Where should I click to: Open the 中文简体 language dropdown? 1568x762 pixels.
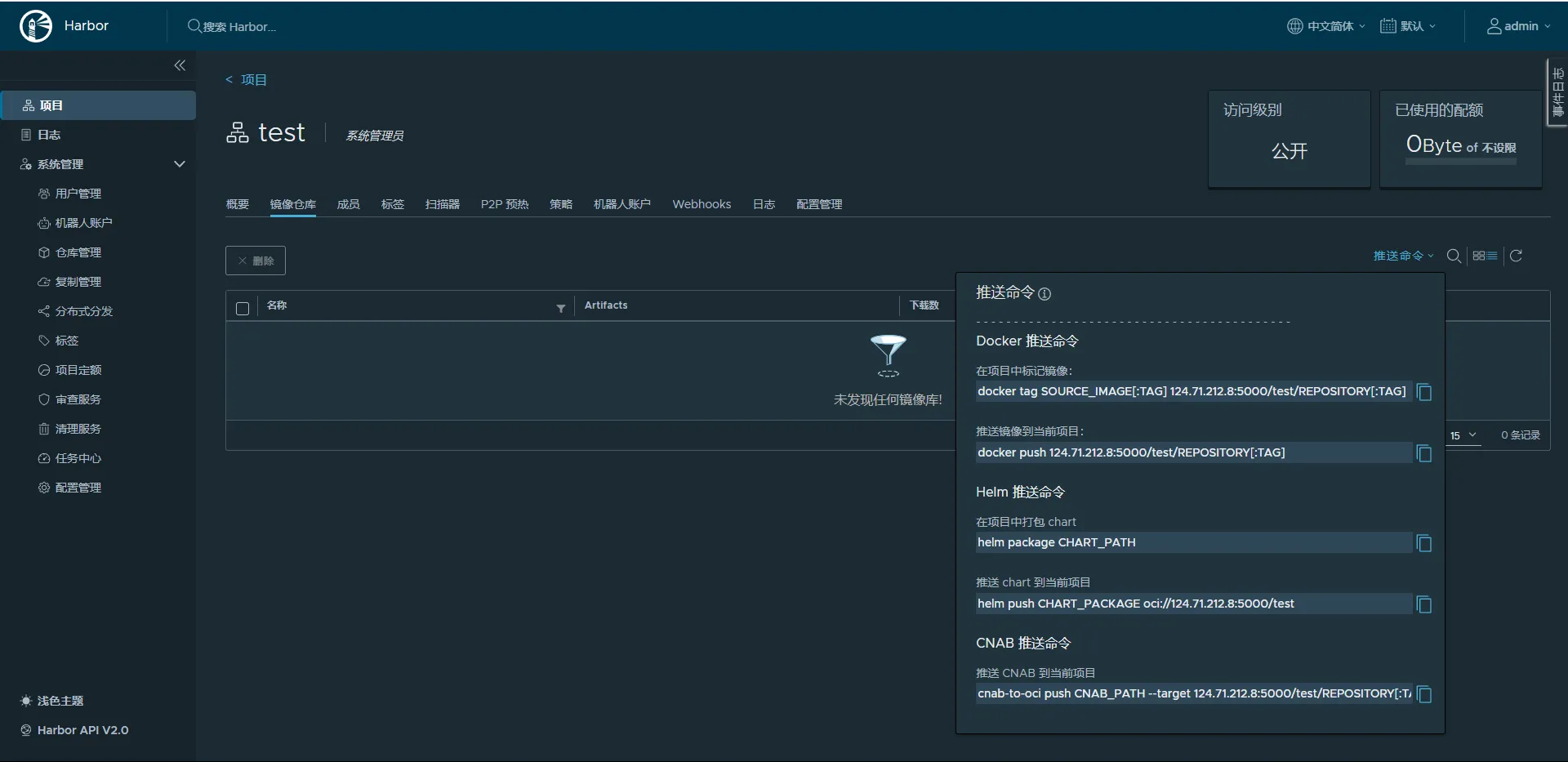point(1326,26)
